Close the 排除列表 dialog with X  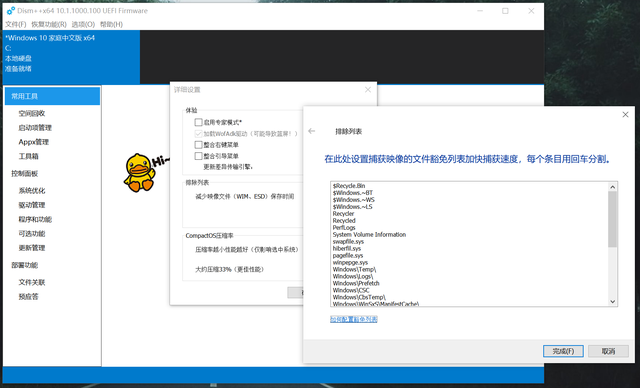point(625,115)
